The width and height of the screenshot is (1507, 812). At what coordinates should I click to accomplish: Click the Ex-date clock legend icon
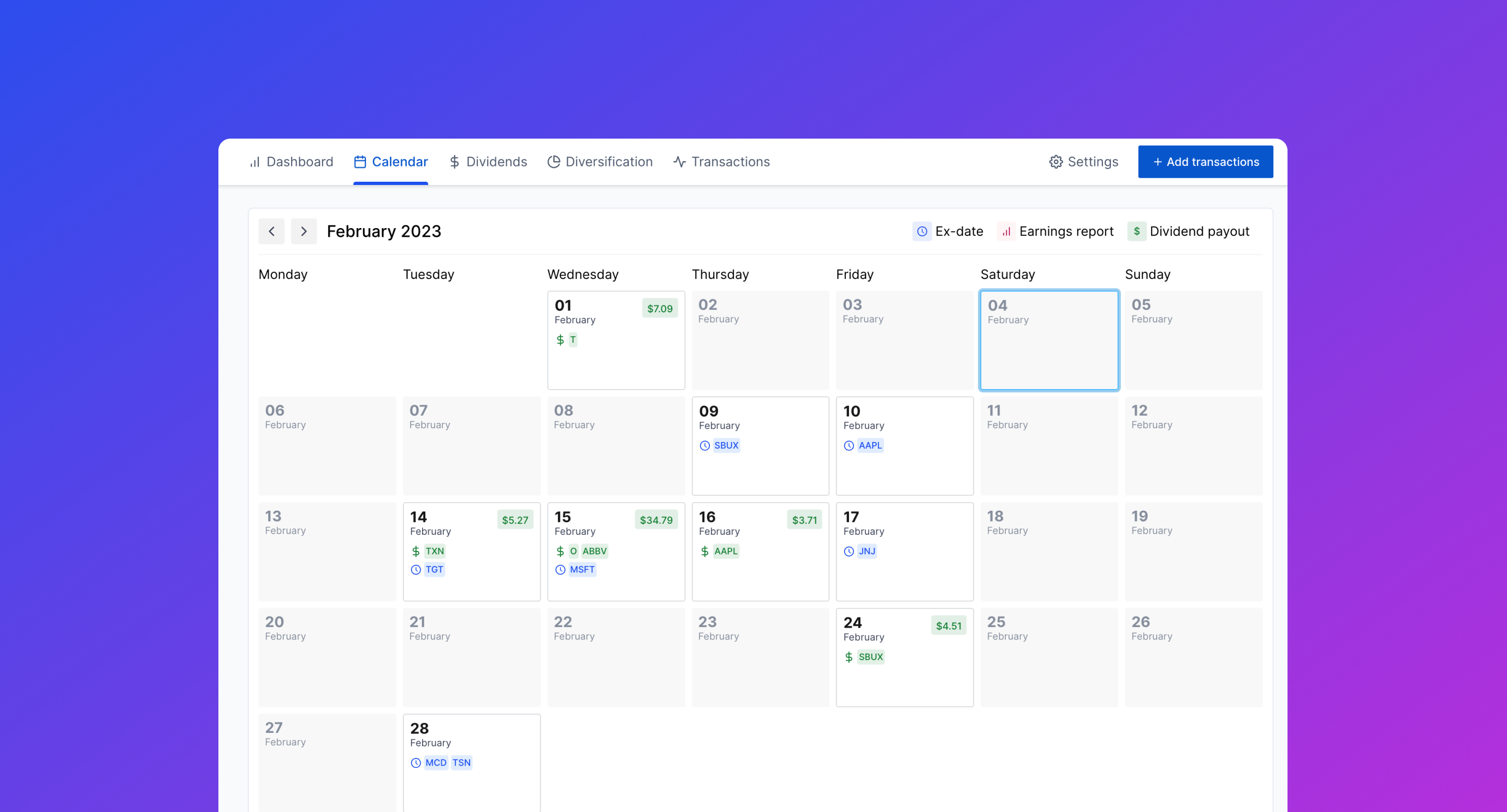pyautogui.click(x=922, y=231)
